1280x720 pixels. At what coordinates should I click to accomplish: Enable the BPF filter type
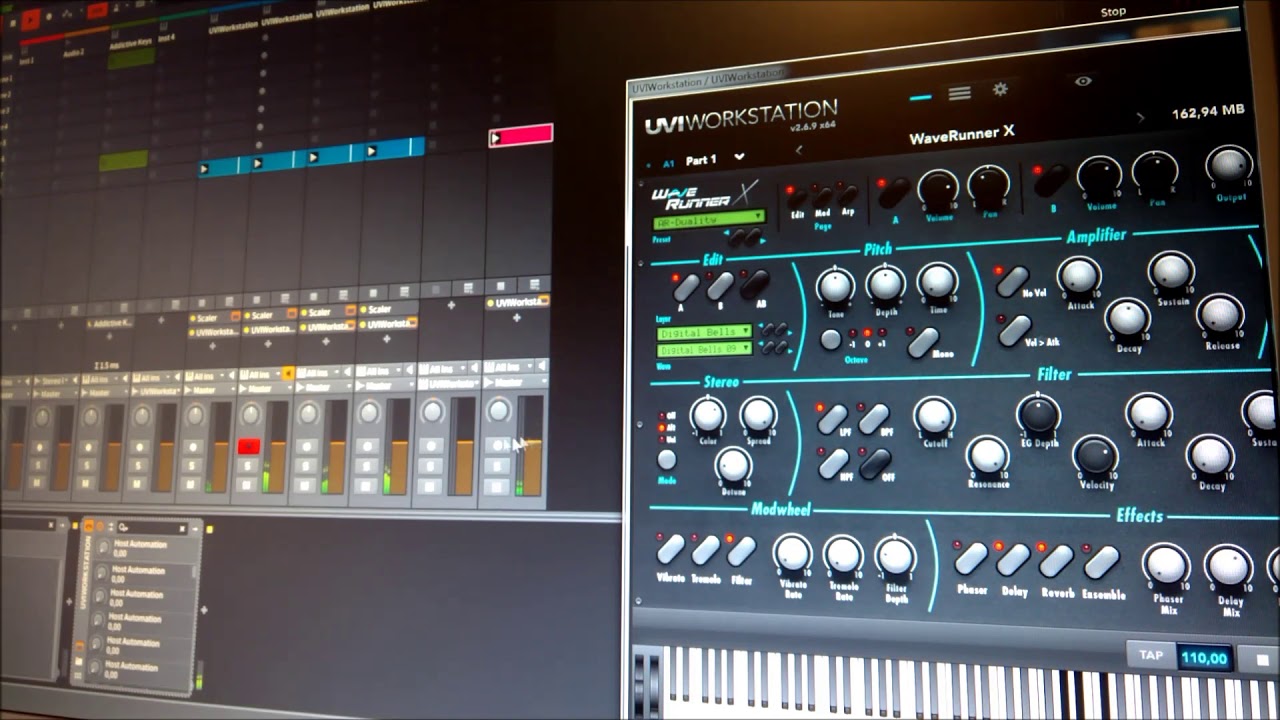coord(874,418)
